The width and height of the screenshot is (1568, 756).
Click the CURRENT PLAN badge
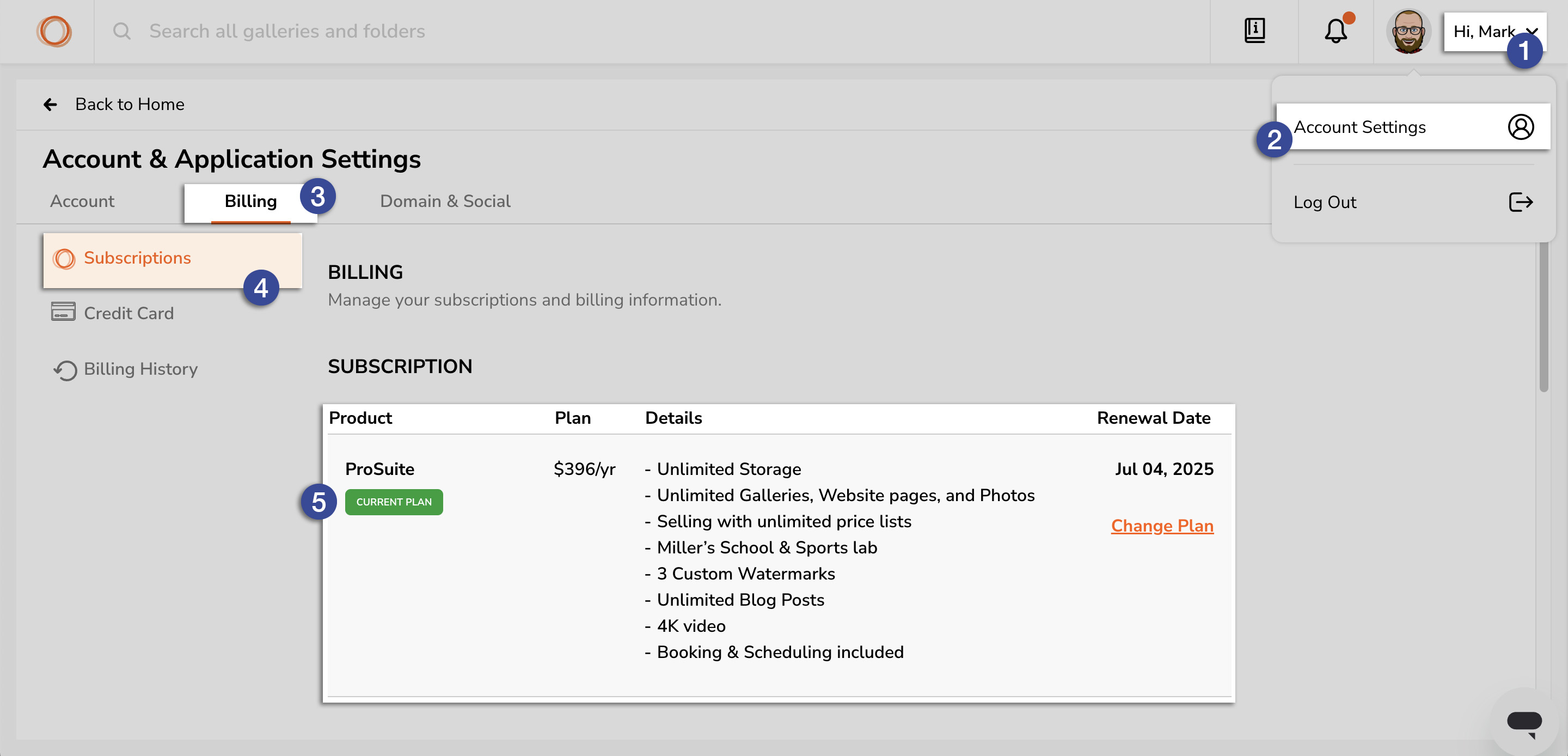coord(394,502)
